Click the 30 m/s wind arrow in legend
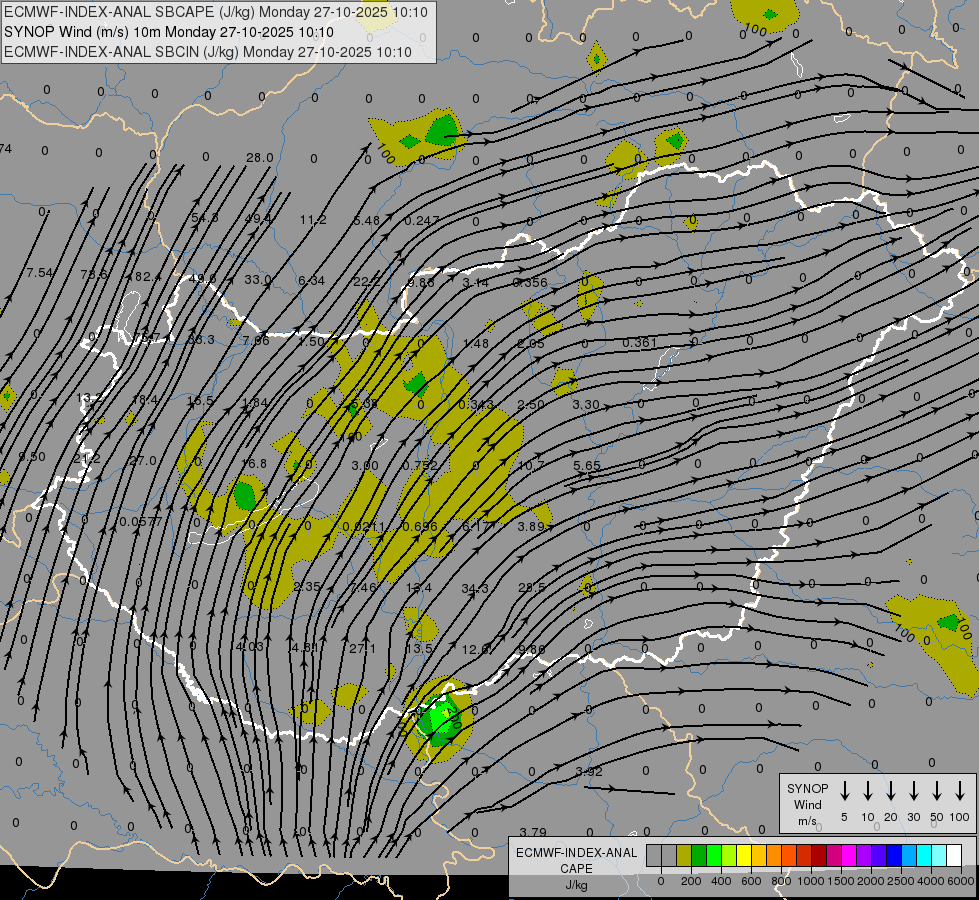 point(913,790)
